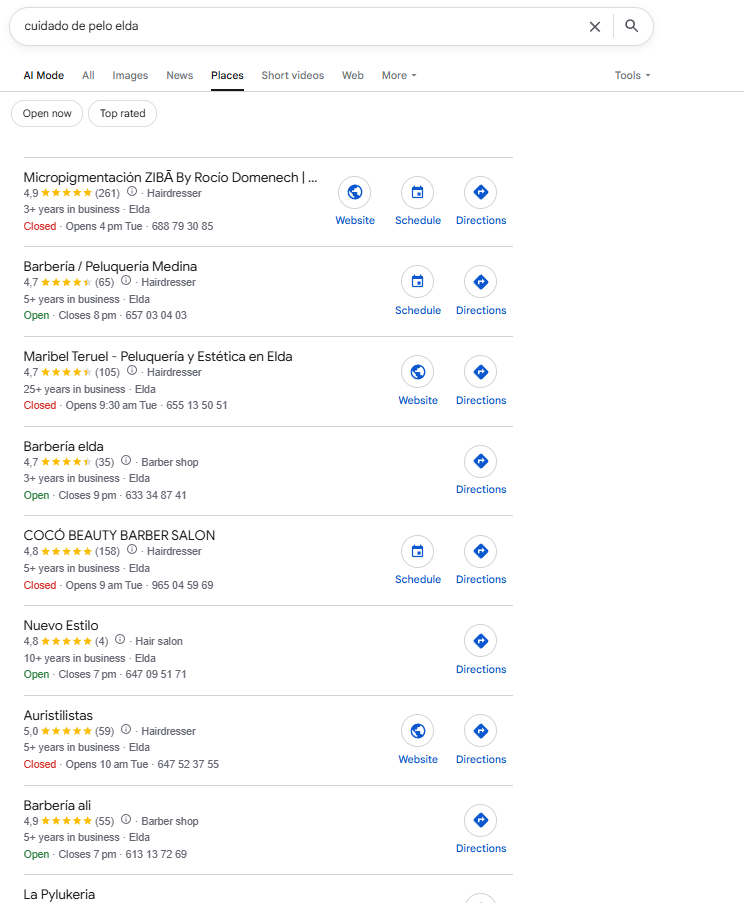The image size is (744, 903).
Task: Click the magnifying glass search icon
Action: click(x=632, y=26)
